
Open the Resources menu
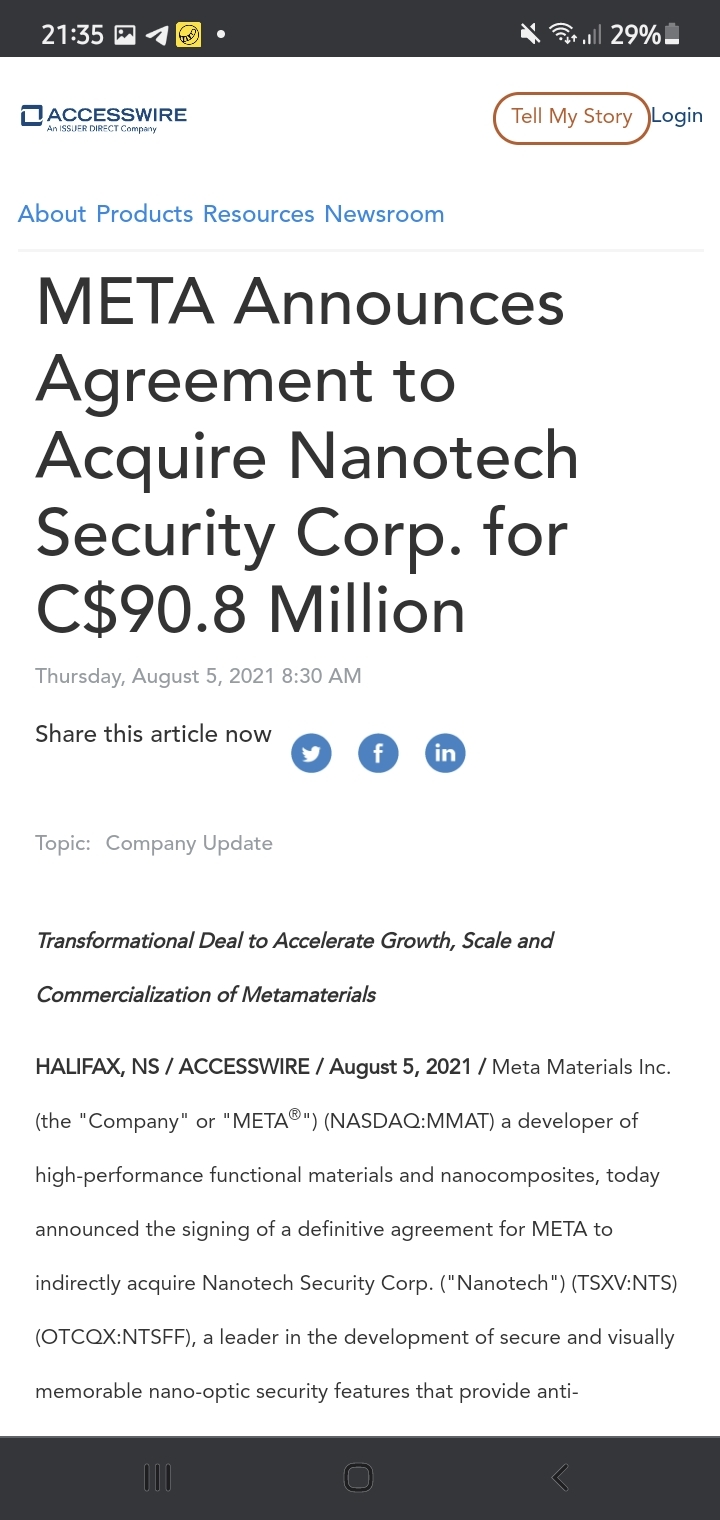click(x=258, y=214)
